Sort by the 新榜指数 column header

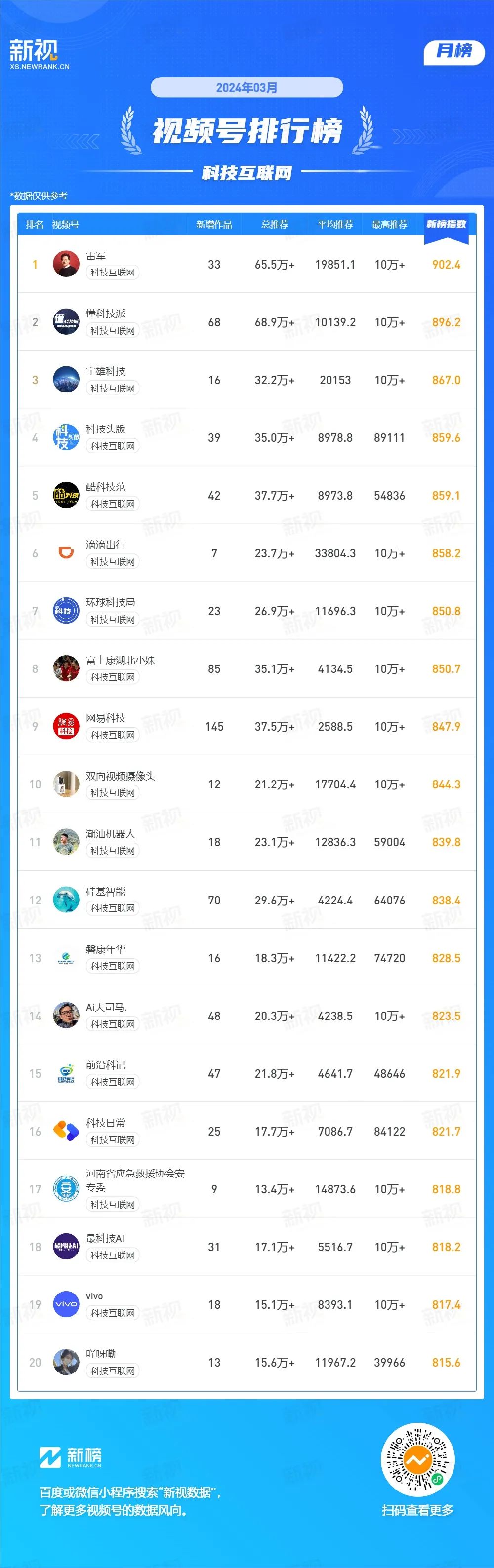pos(446,224)
